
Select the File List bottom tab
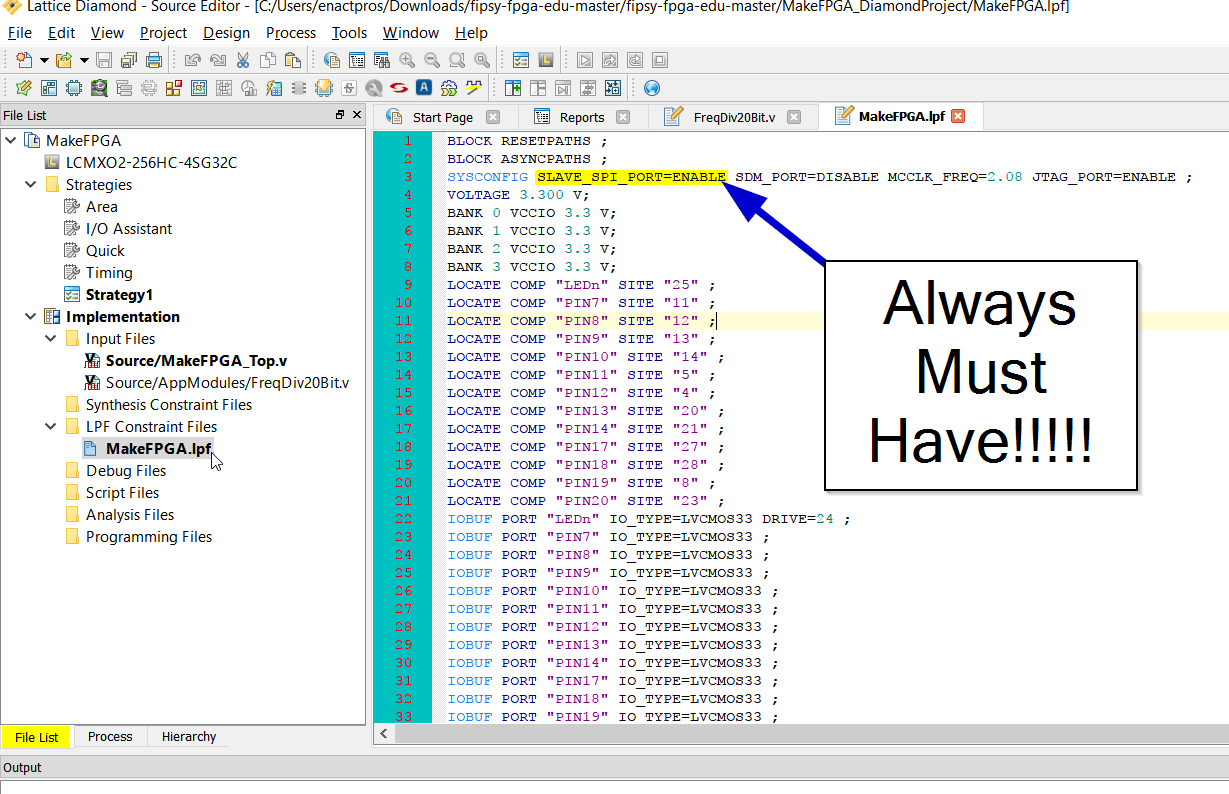coord(36,737)
